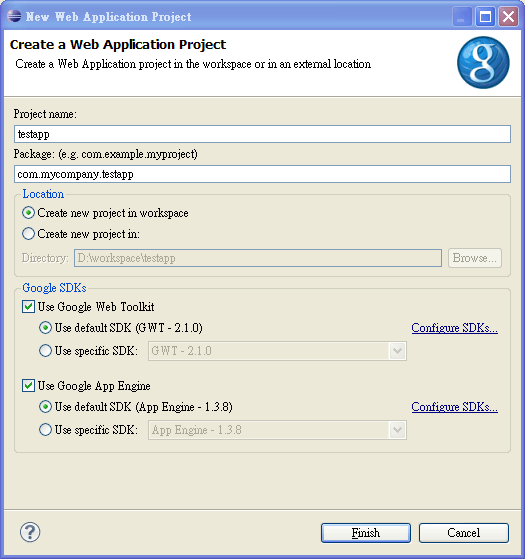Screen dimensions: 525x559
Task: Click the 'Google SDKs' group label
Action: coord(54,288)
